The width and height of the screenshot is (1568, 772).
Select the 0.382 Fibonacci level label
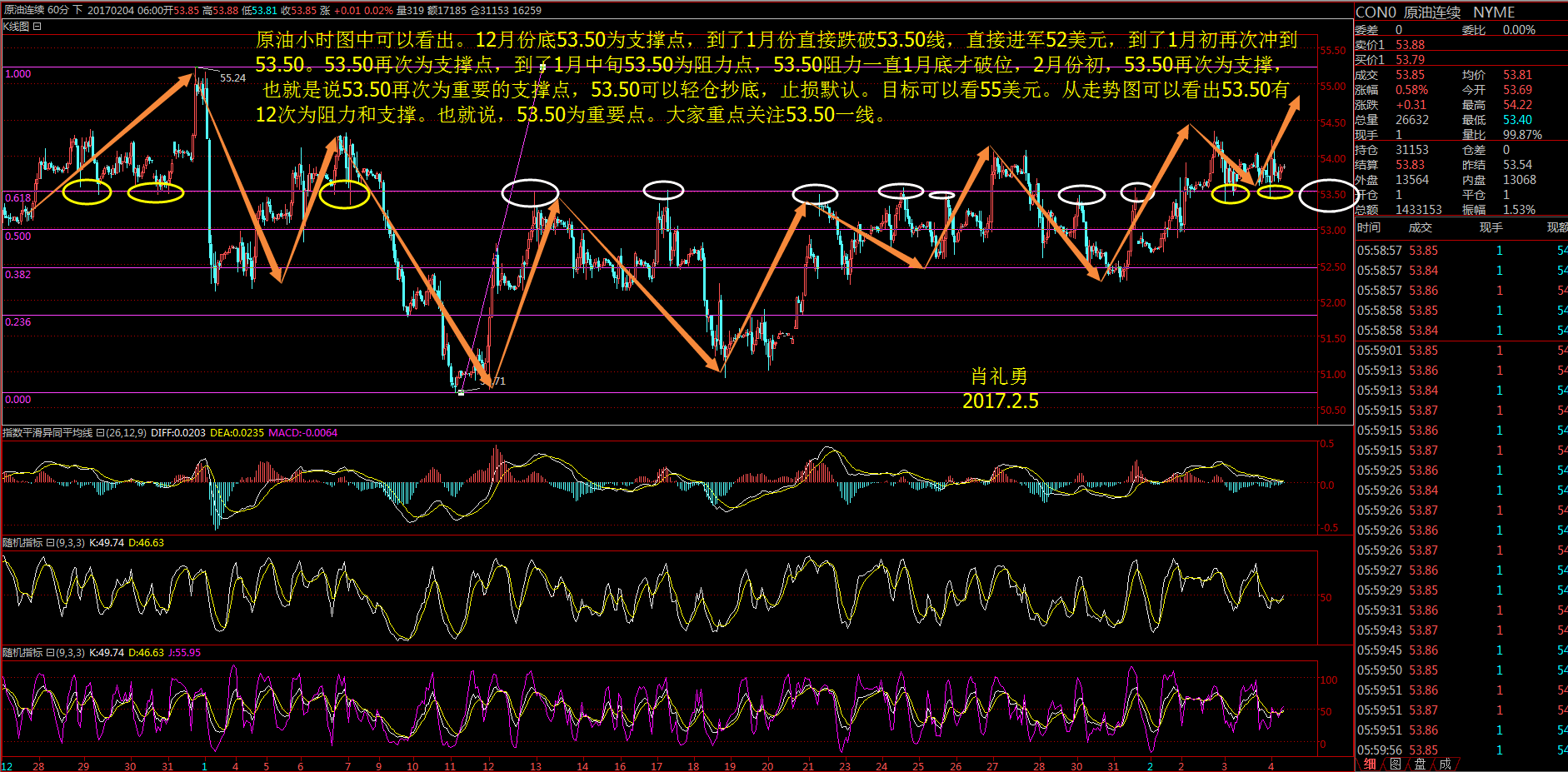(17, 275)
